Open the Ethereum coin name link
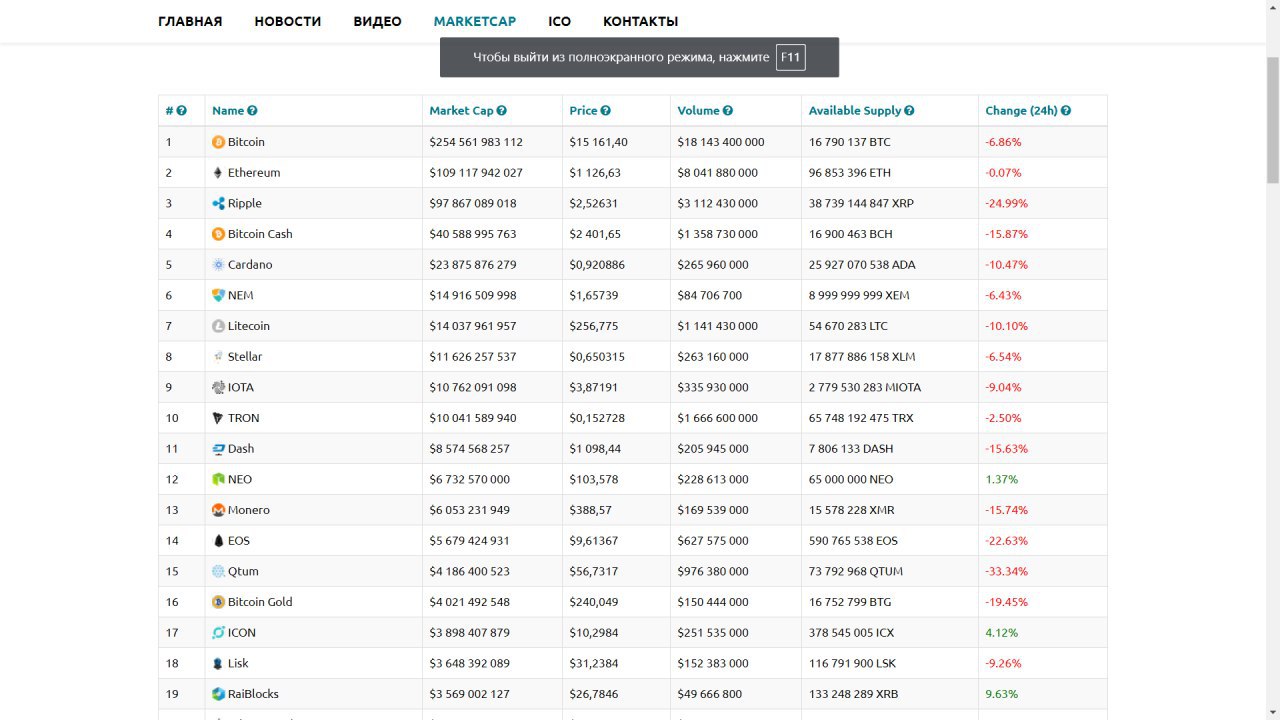 [x=254, y=173]
